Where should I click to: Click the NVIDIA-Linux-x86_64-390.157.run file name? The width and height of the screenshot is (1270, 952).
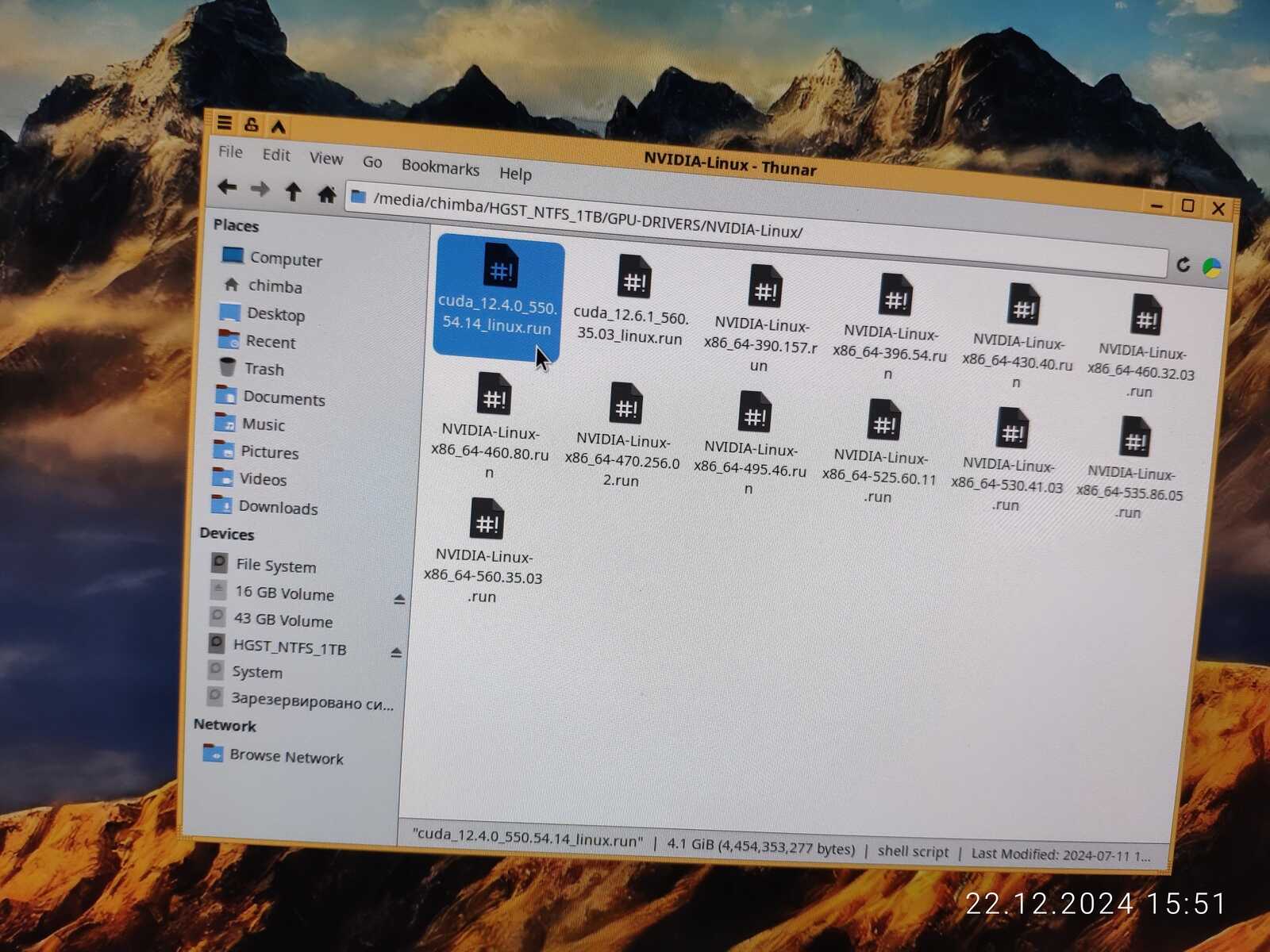(x=760, y=345)
